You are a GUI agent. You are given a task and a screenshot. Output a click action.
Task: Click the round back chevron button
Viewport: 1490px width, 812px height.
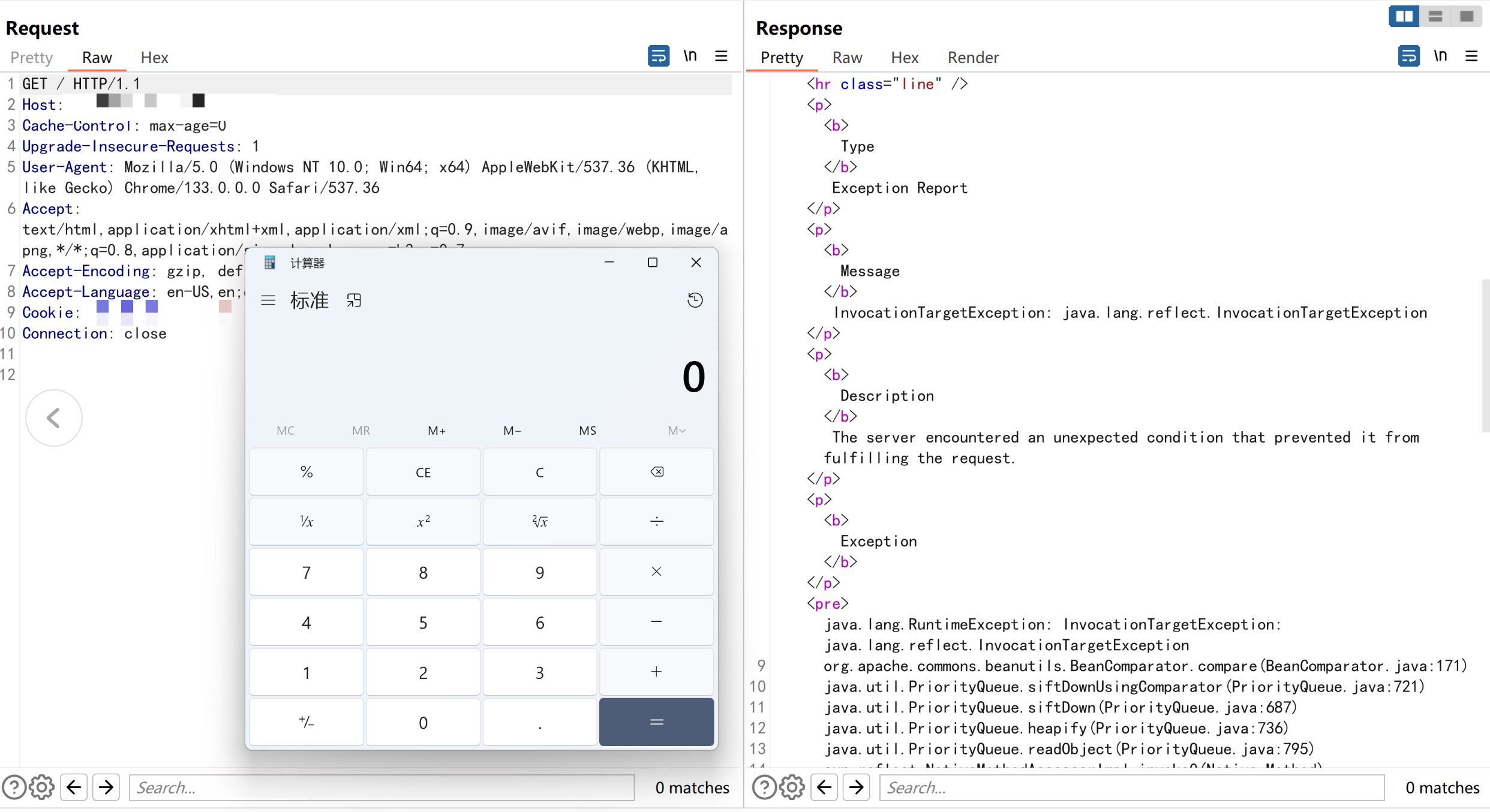tap(54, 418)
